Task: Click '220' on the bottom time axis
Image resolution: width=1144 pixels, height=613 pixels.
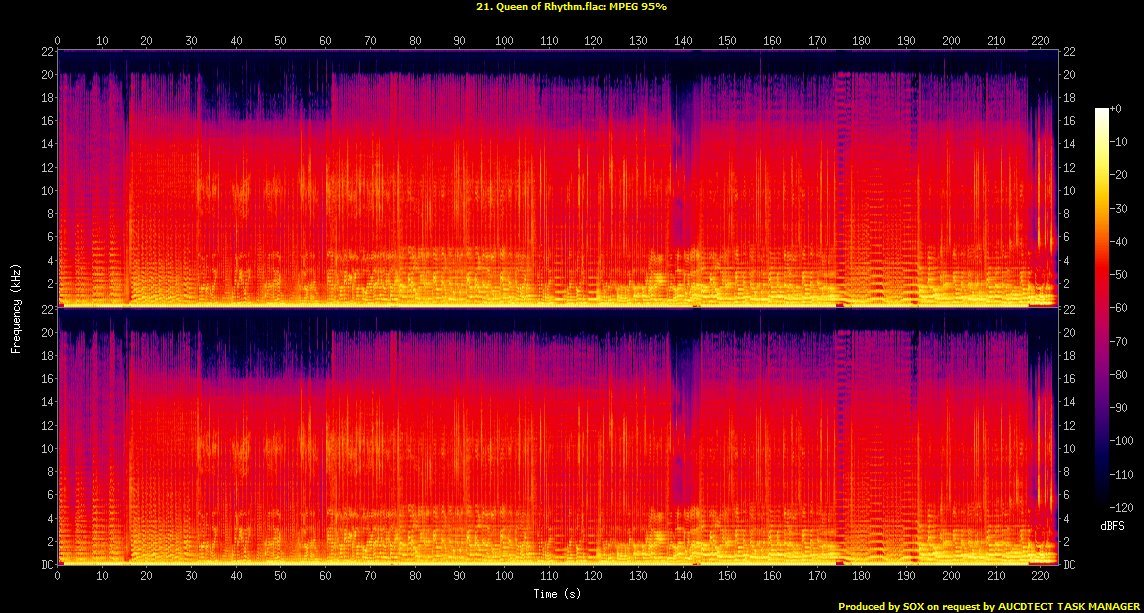Action: tap(1040, 575)
